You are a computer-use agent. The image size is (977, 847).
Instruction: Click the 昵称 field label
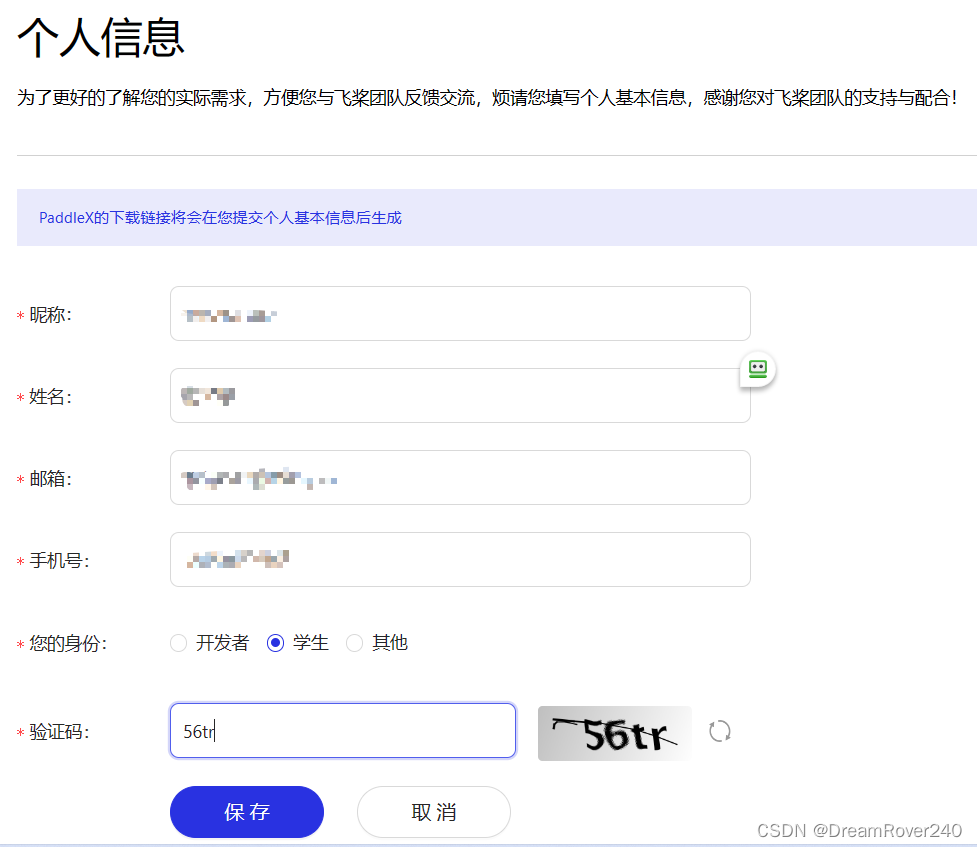(x=50, y=315)
